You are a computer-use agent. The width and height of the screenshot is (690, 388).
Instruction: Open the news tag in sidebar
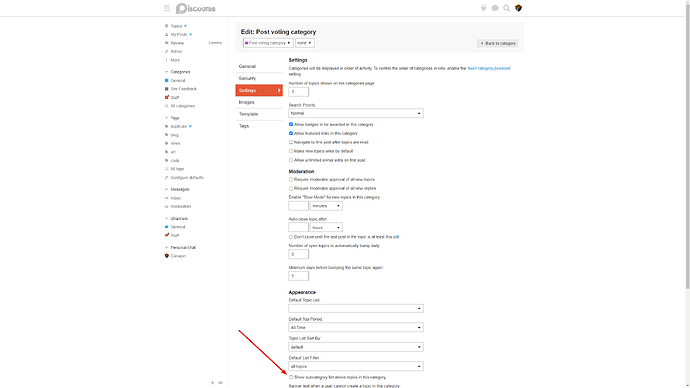175,143
